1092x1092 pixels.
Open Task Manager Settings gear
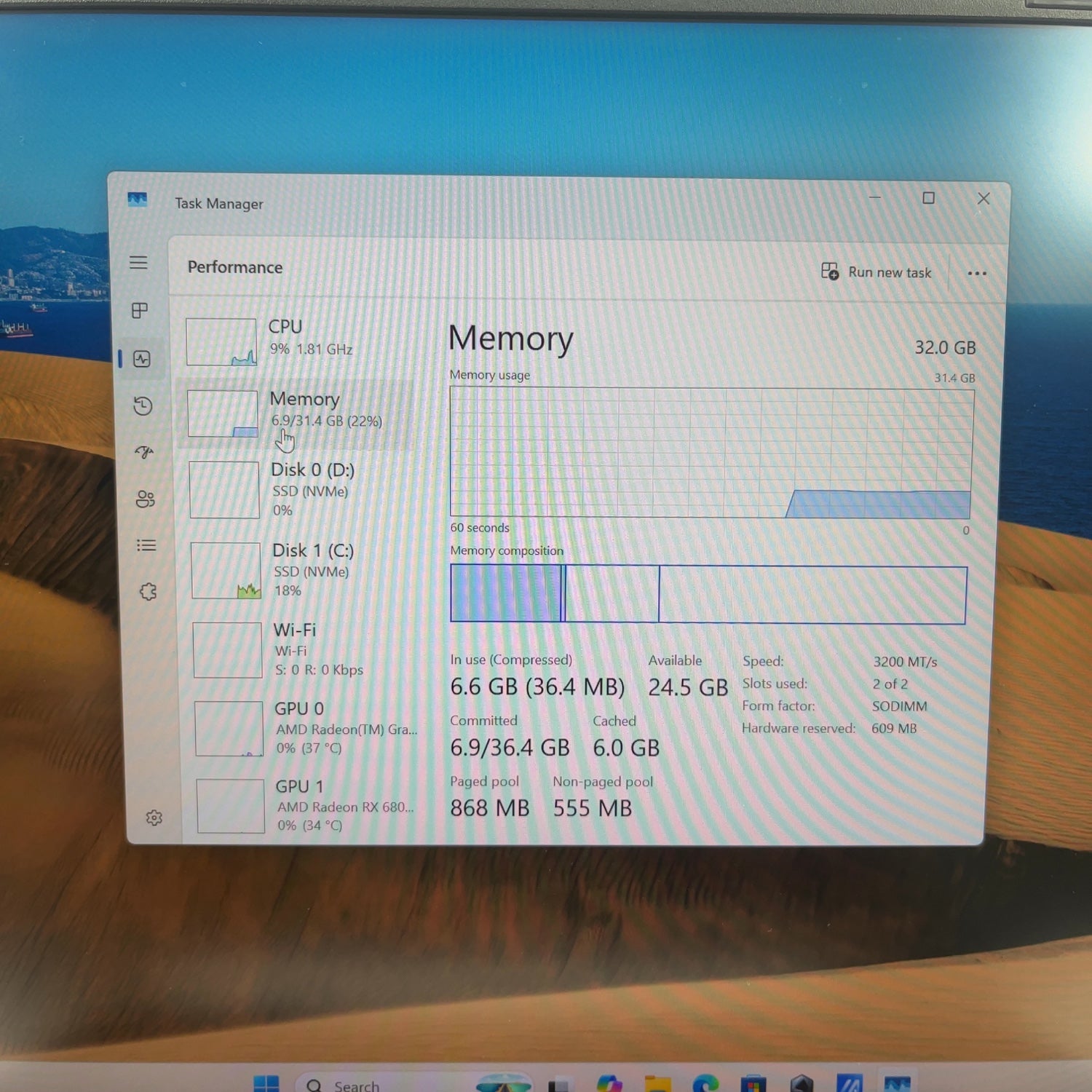point(154,818)
